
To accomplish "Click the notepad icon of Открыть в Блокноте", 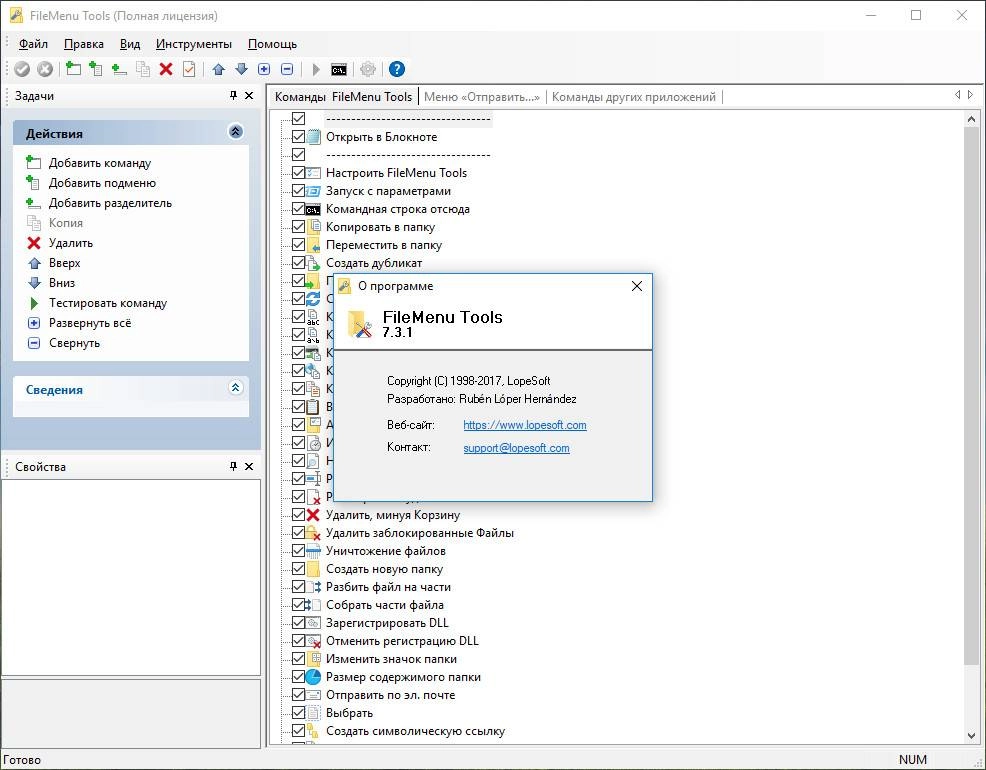I will click(x=313, y=137).
